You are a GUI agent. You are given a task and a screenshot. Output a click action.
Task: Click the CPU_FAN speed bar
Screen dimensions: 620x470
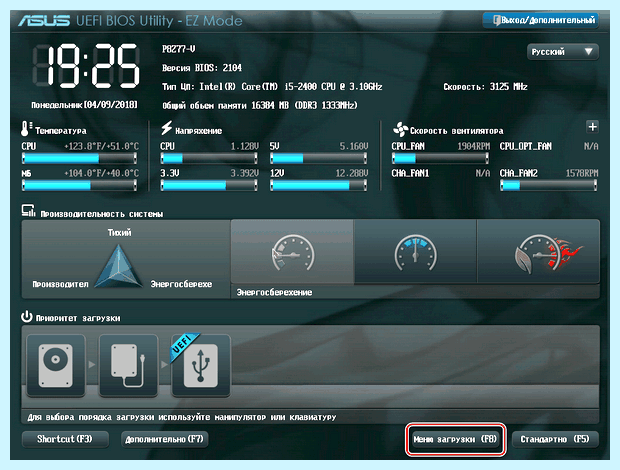point(440,159)
